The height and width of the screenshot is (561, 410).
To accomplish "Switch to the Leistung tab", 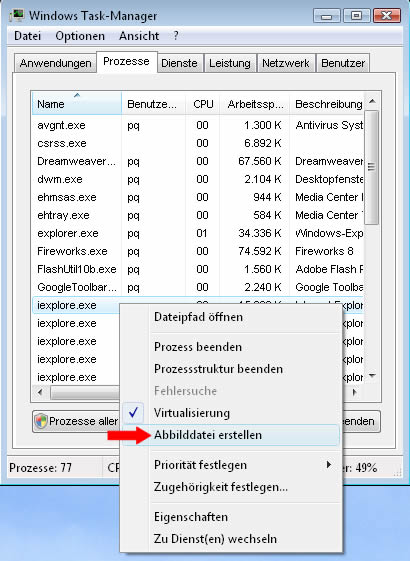I will tap(230, 63).
